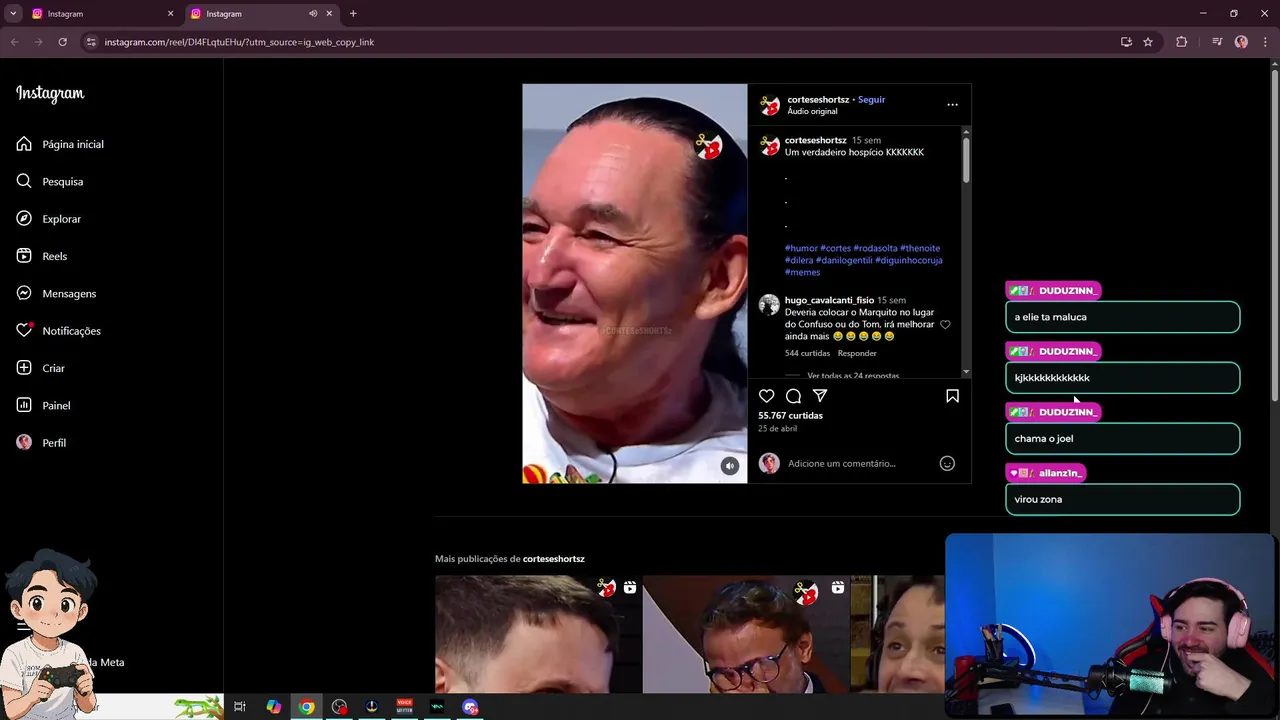Go back in browser history
This screenshot has height=720, width=1280.
[x=14, y=42]
